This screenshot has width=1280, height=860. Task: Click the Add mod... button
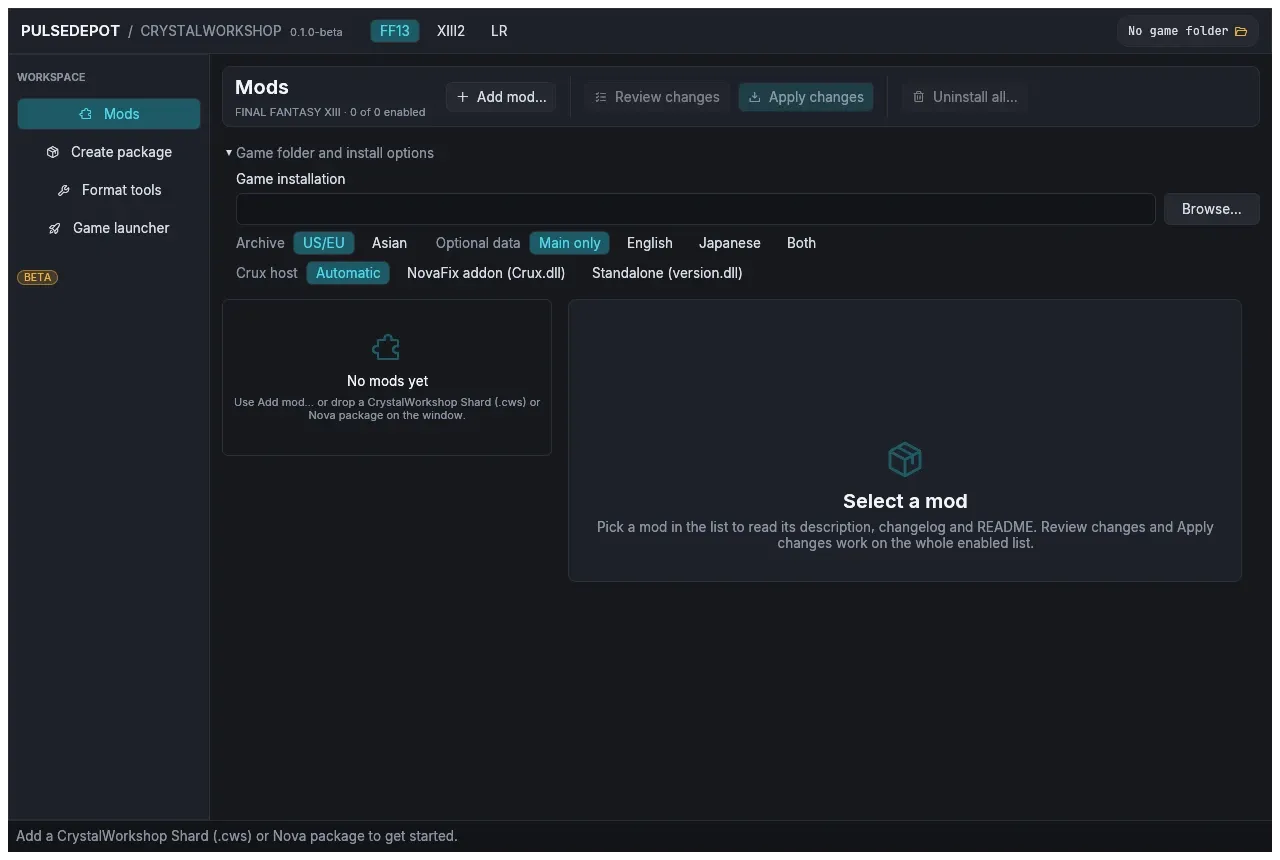tap(501, 97)
